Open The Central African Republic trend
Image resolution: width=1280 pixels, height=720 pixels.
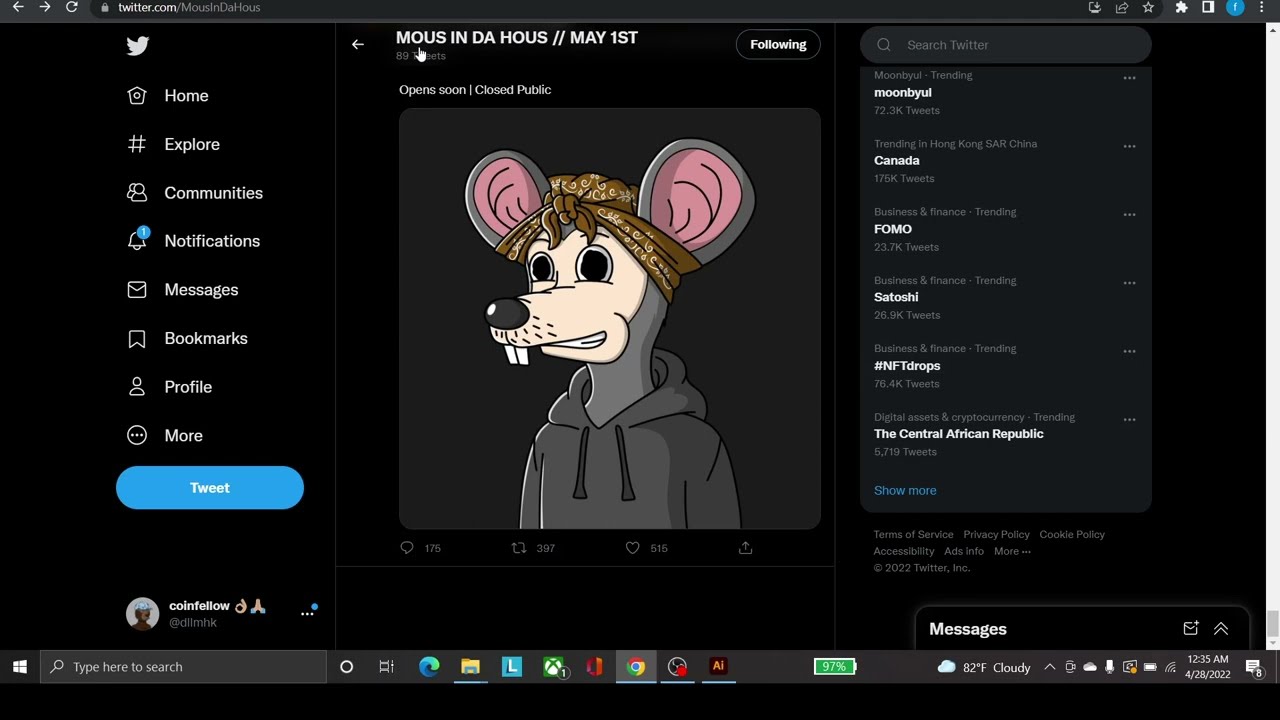[959, 434]
